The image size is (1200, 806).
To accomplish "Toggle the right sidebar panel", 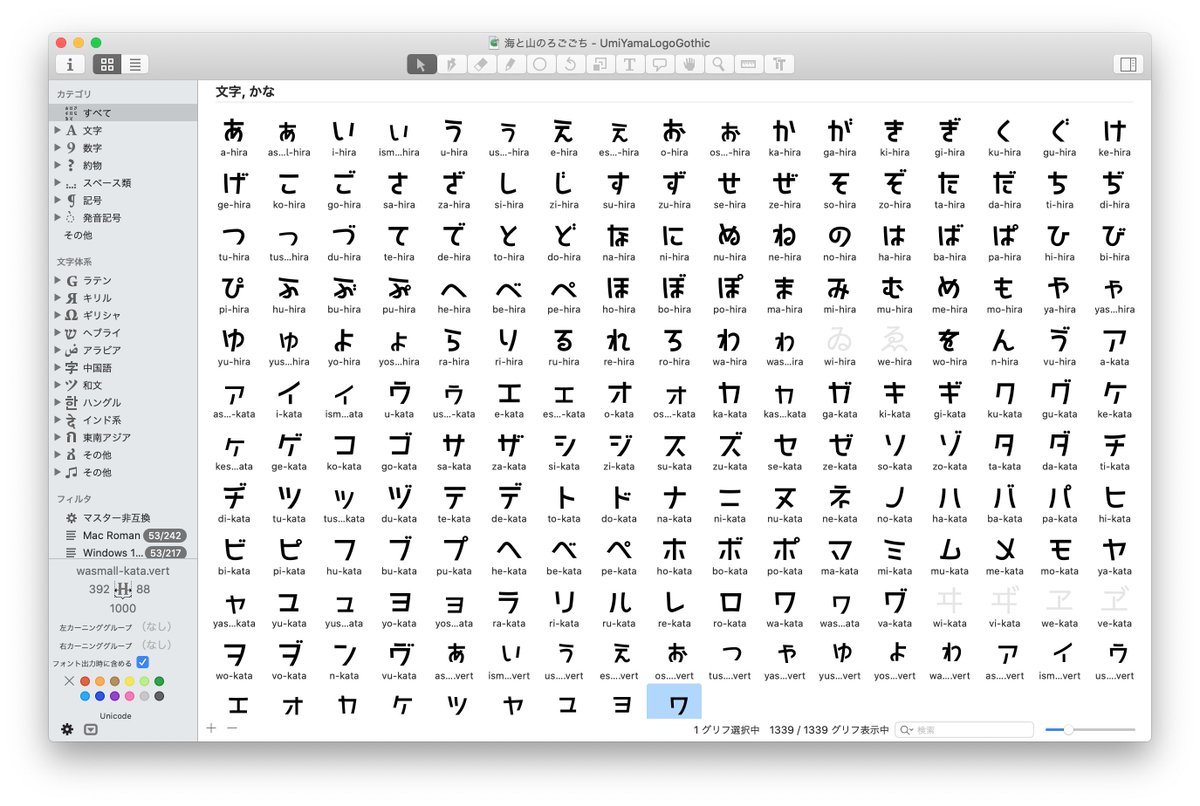I will (x=1128, y=64).
